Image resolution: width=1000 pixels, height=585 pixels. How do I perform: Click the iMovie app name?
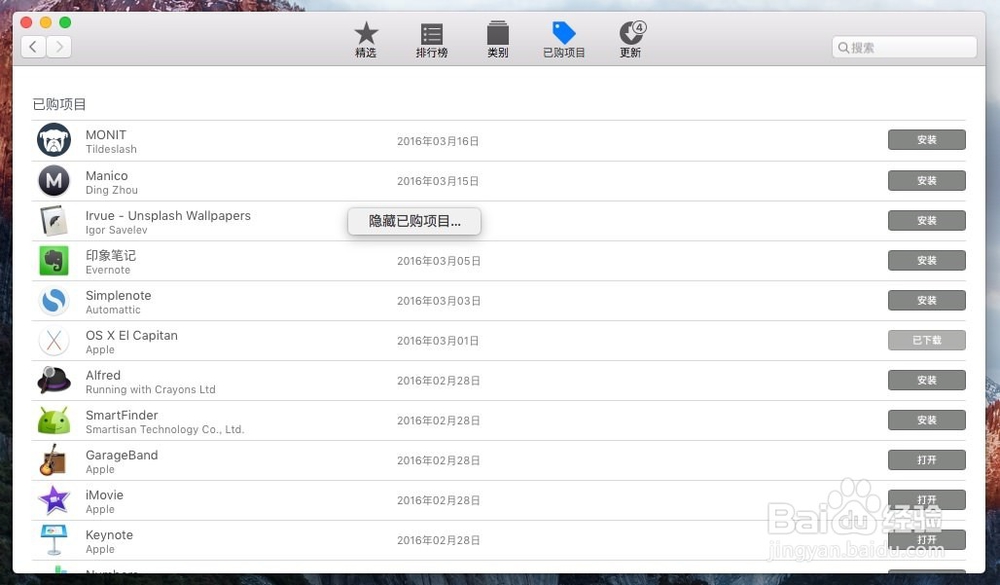point(105,494)
